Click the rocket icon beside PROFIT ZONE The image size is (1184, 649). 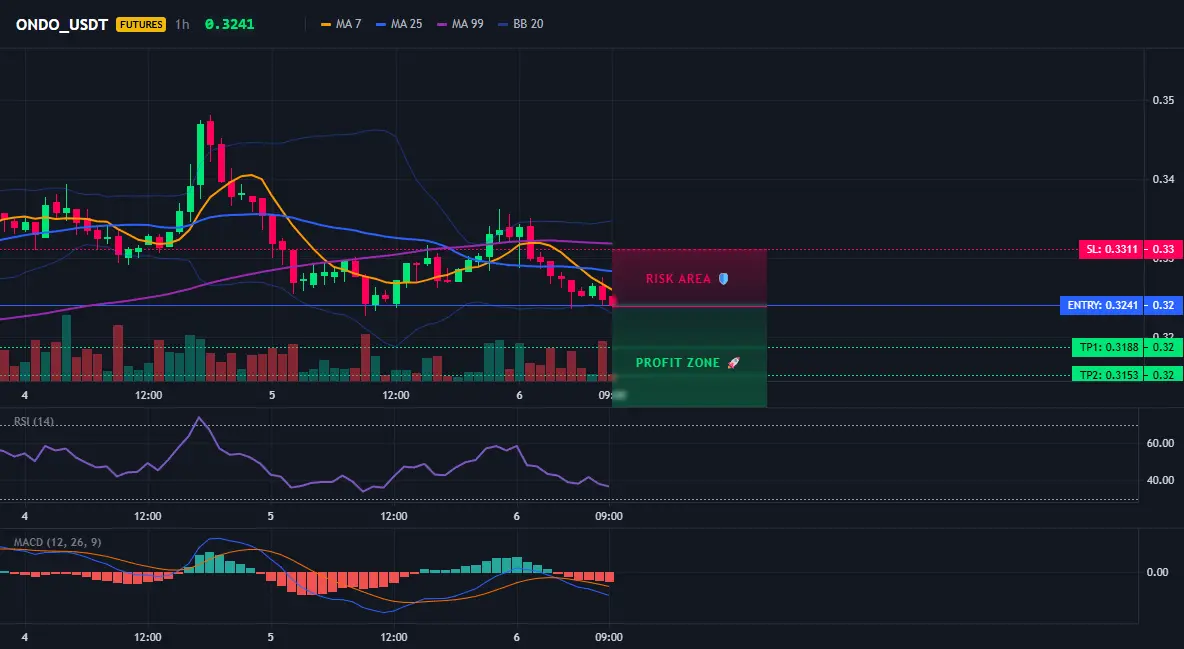tap(733, 363)
